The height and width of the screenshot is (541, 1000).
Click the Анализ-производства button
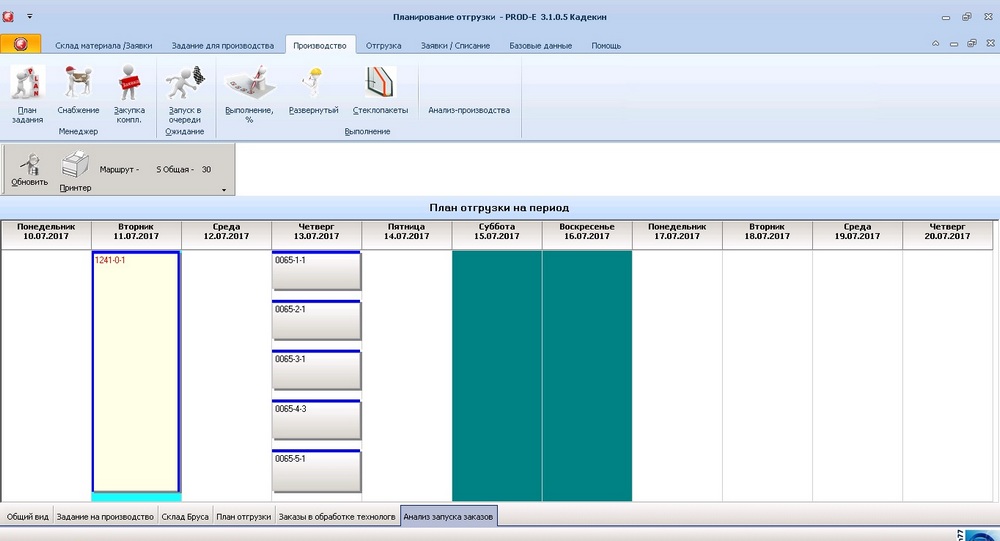pyautogui.click(x=469, y=110)
